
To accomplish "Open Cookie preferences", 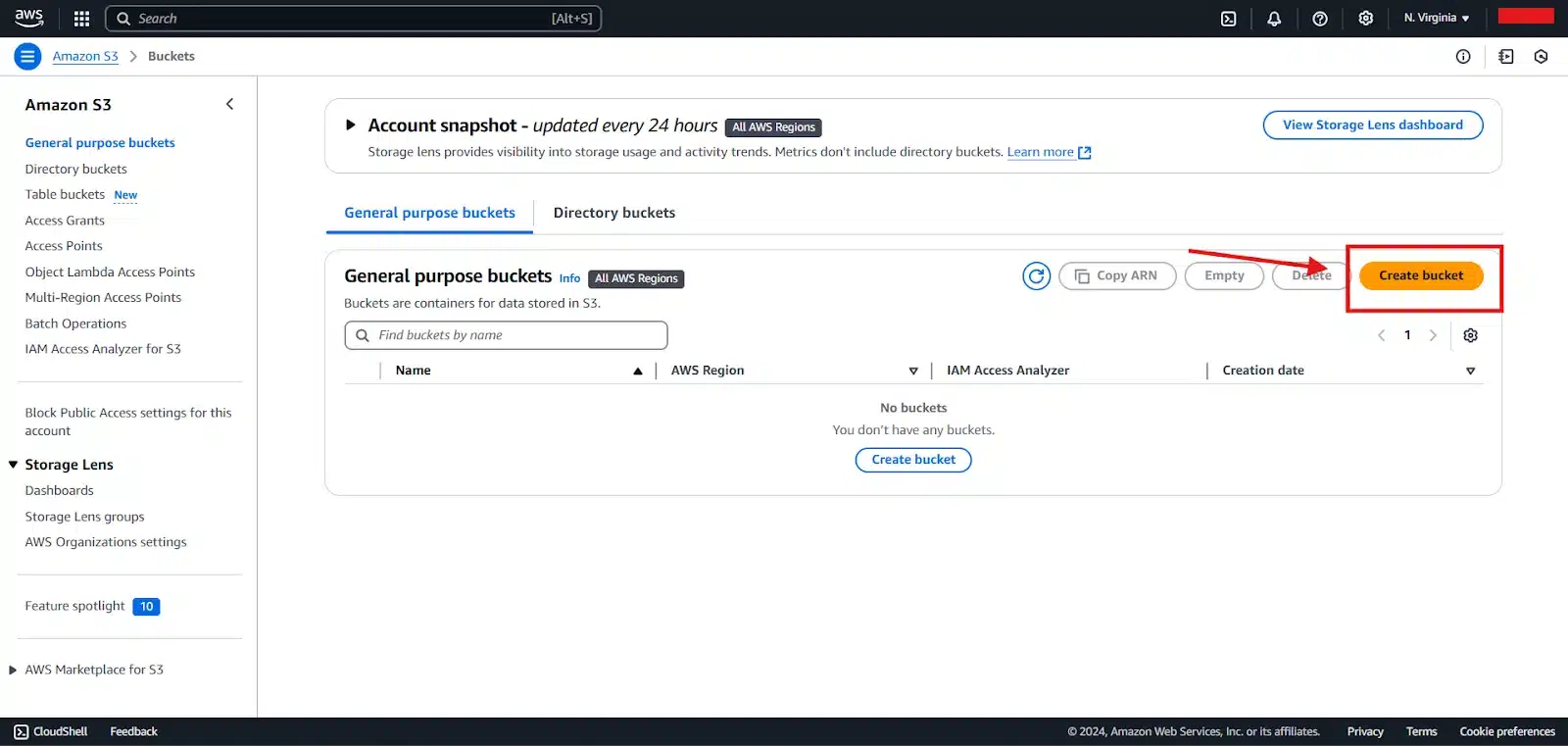I will [1507, 732].
